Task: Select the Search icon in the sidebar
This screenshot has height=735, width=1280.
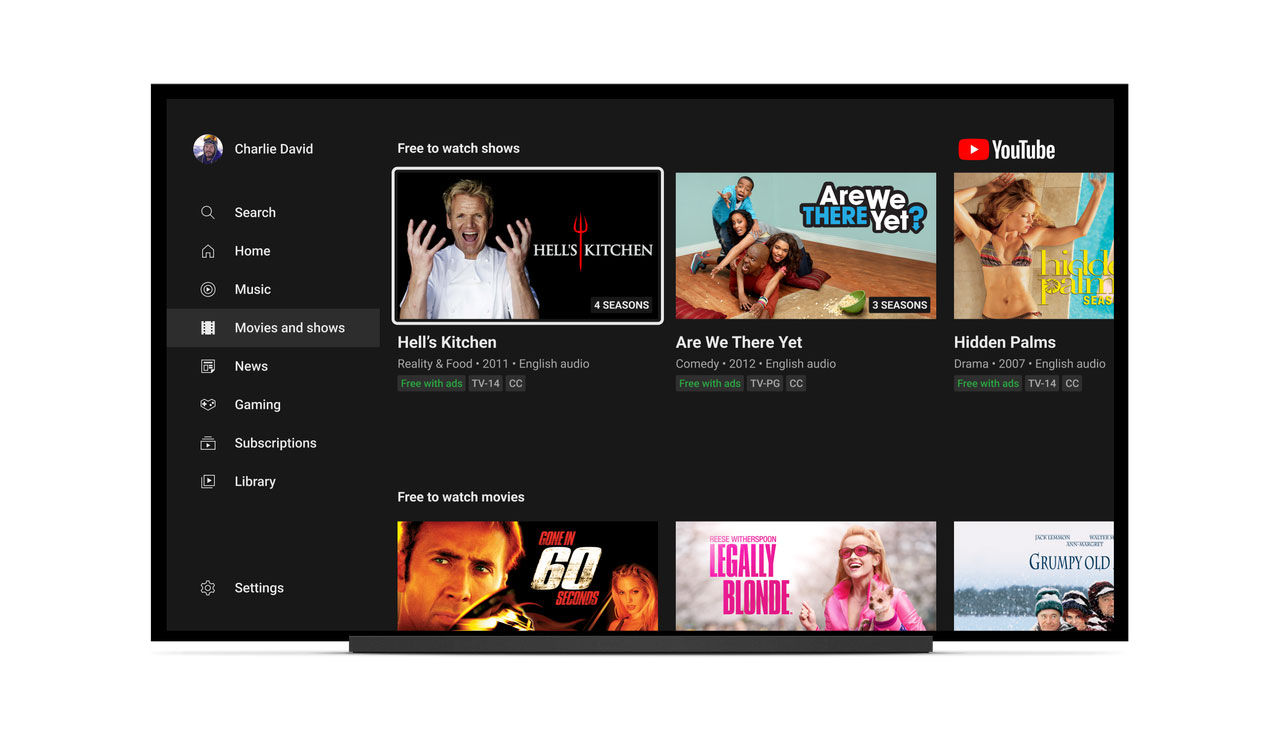Action: tap(207, 212)
